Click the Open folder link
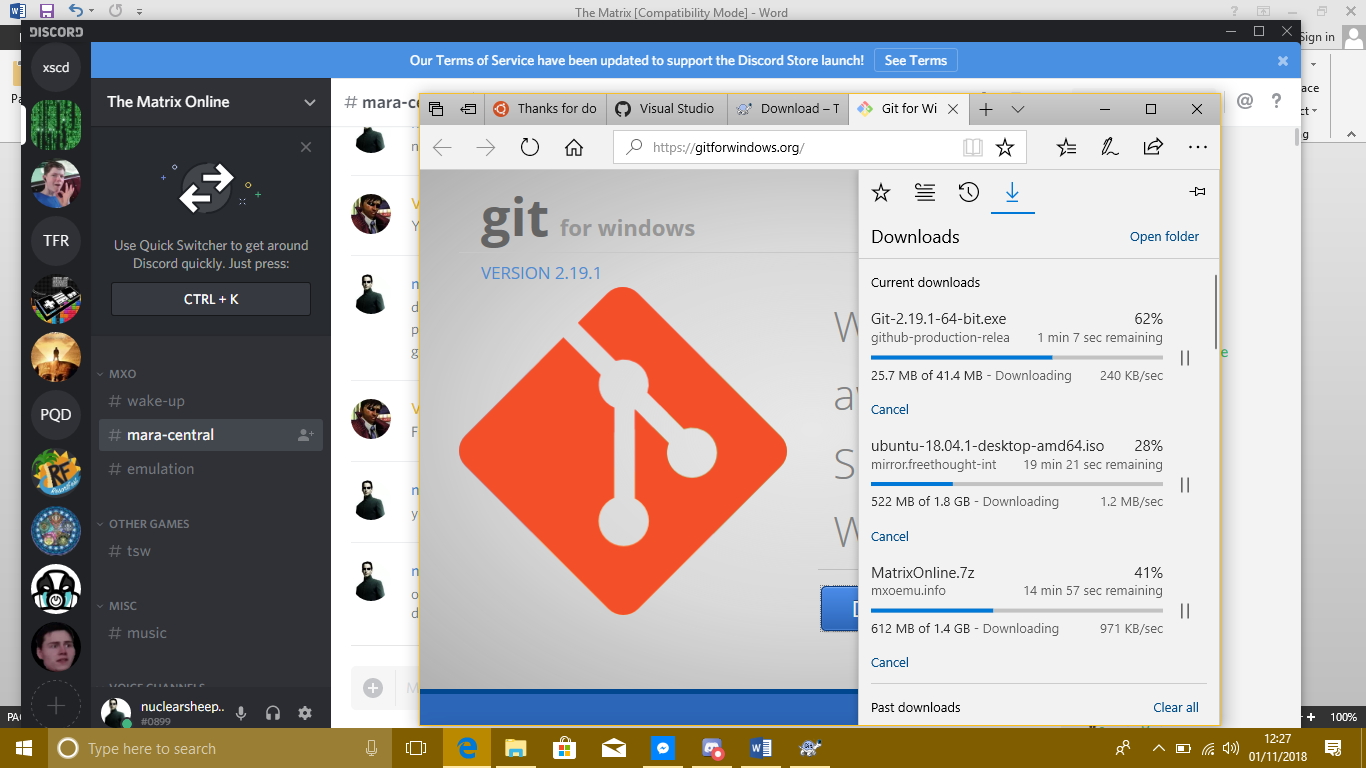Viewport: 1366px width, 768px height. point(1164,237)
